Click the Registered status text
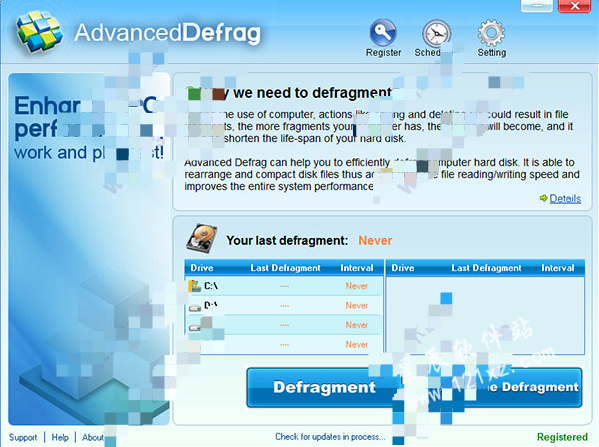The image size is (599, 447). click(x=562, y=437)
